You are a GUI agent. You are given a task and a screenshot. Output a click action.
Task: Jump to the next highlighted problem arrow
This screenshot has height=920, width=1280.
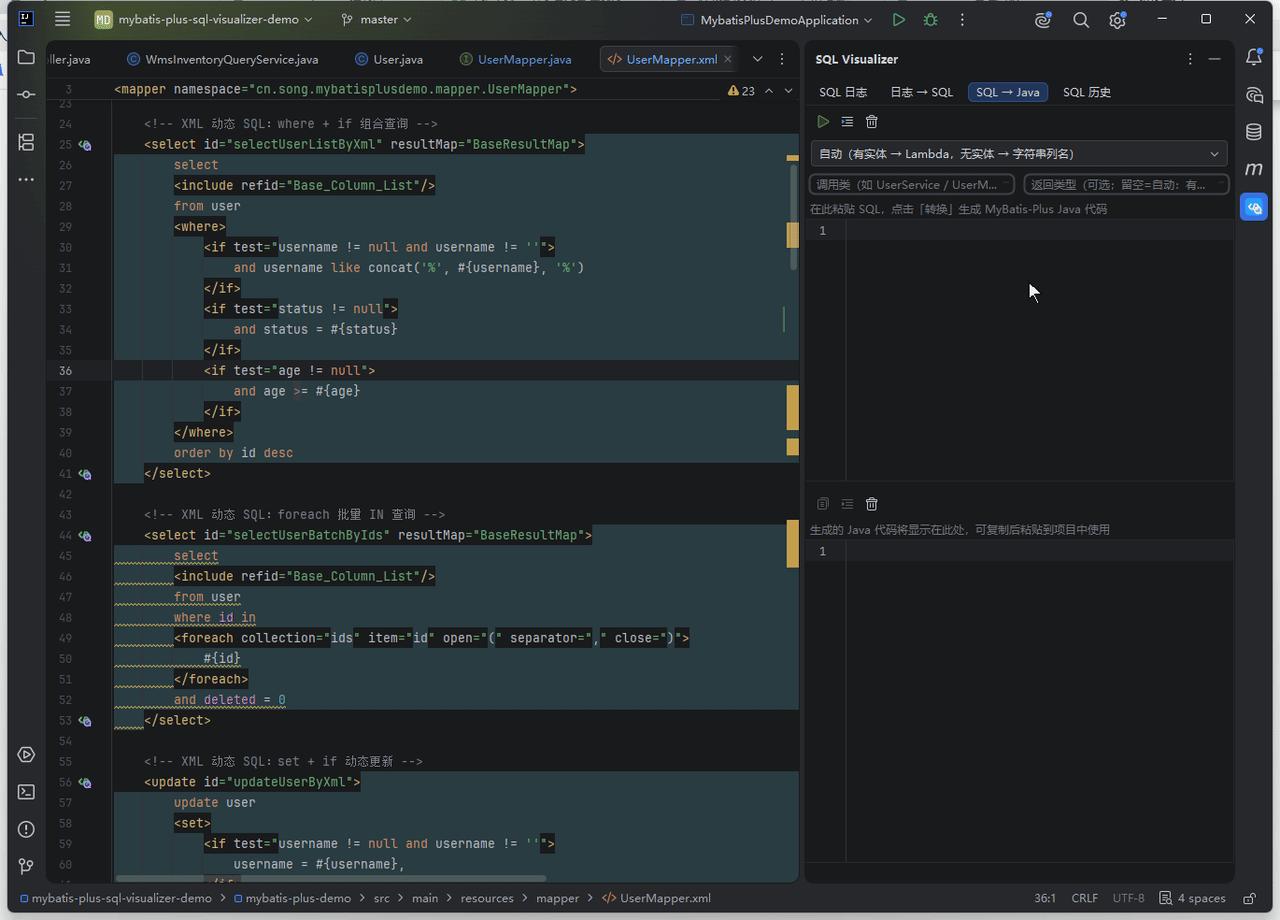[789, 90]
